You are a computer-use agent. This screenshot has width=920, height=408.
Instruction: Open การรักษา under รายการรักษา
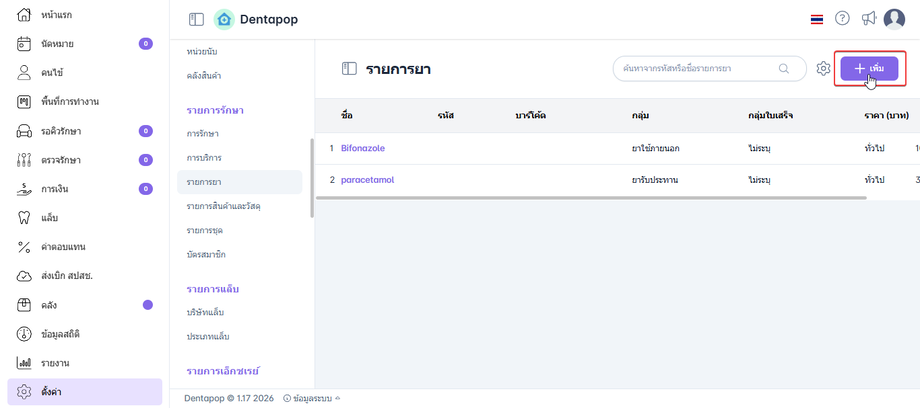[203, 134]
